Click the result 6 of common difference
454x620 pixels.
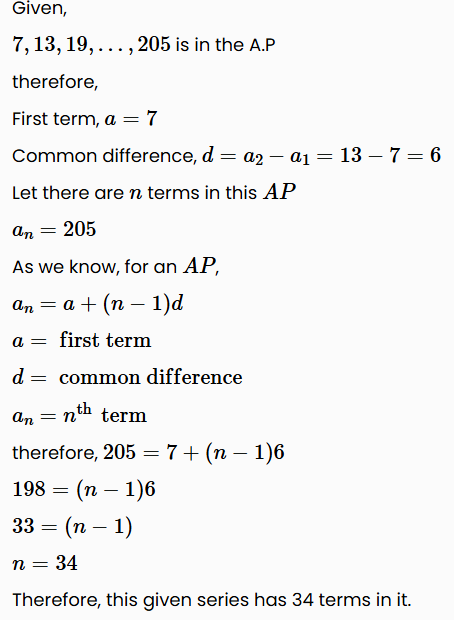click(x=435, y=155)
